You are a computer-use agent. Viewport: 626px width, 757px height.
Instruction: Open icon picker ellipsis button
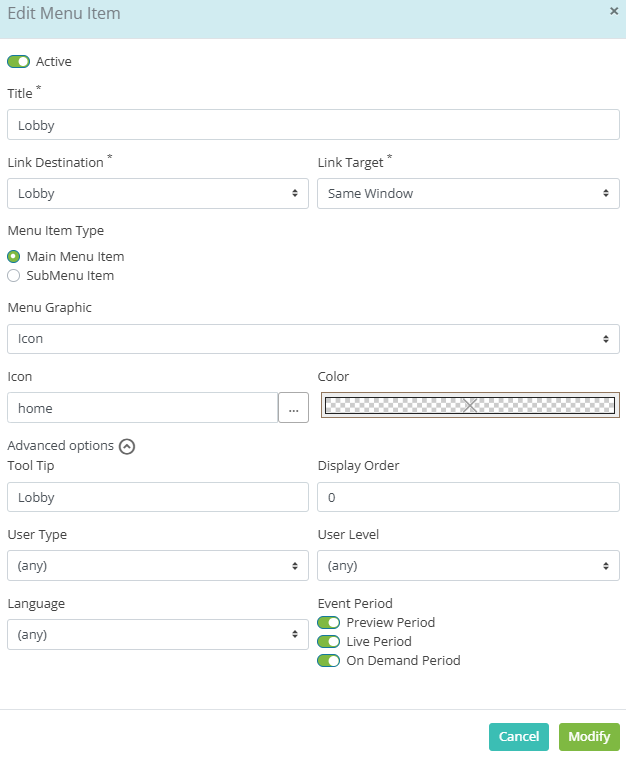click(x=293, y=408)
